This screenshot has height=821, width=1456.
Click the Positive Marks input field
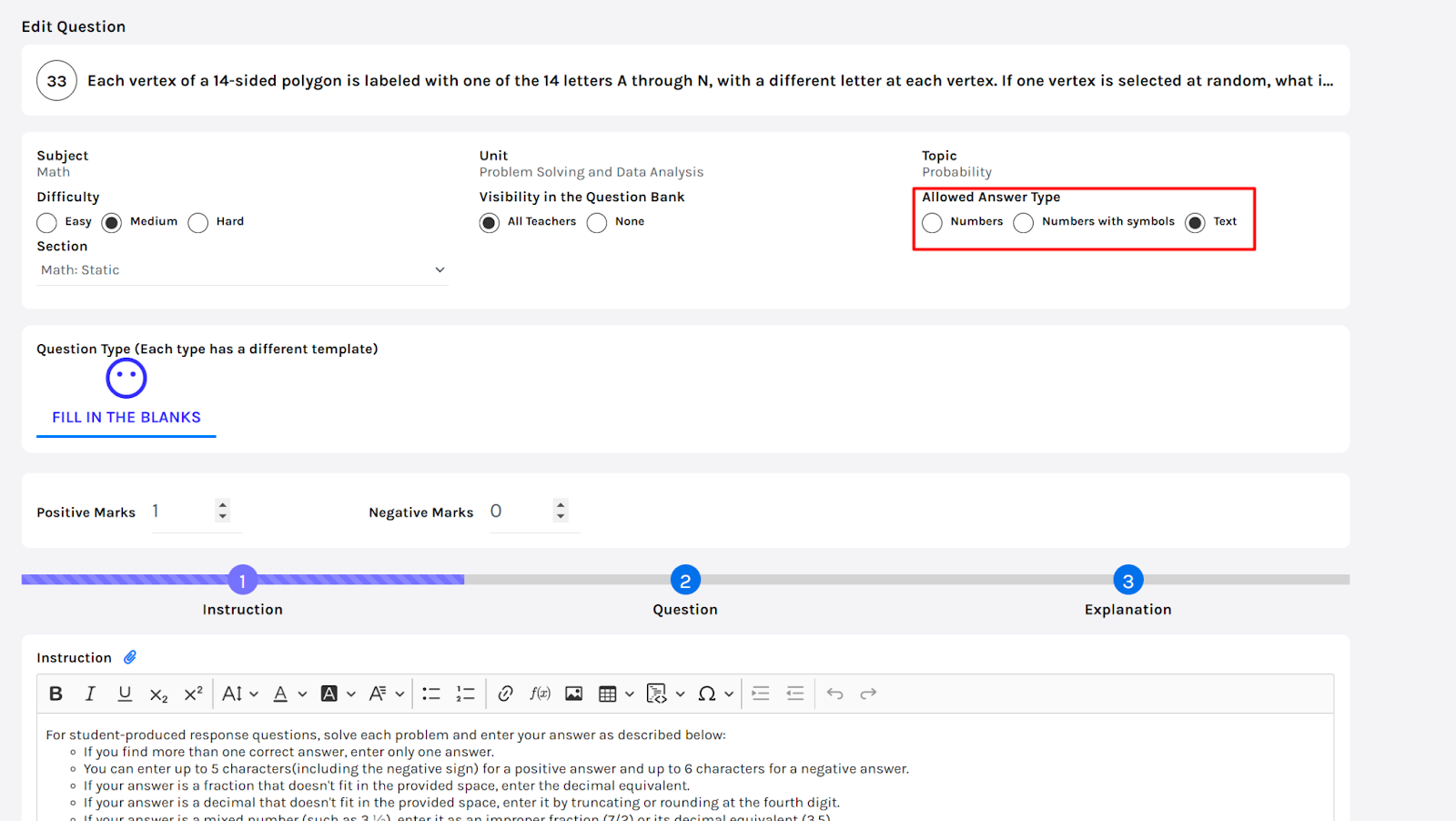pos(182,512)
